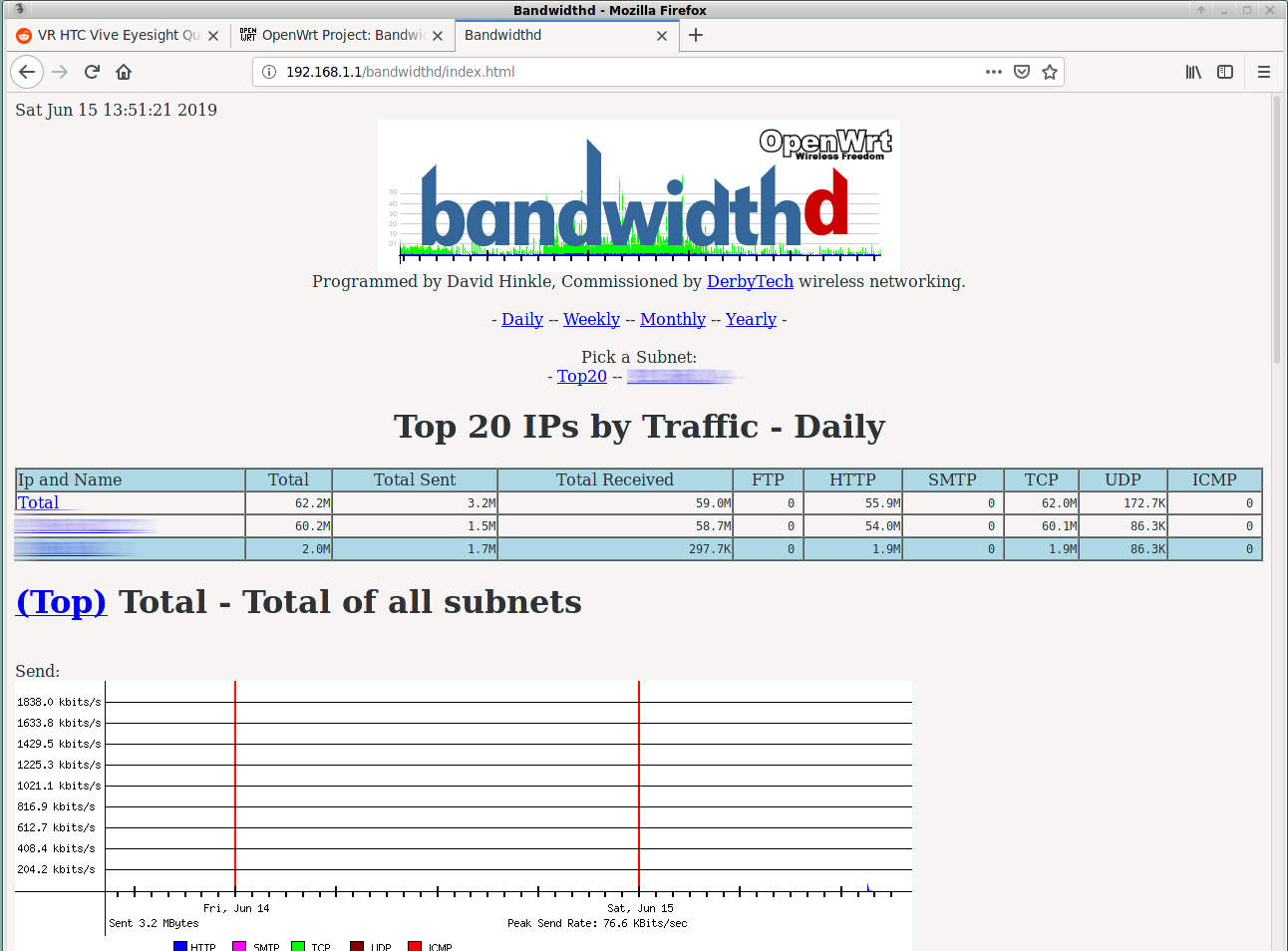The height and width of the screenshot is (951, 1288).
Task: Open the Monthly report link
Action: (x=673, y=319)
